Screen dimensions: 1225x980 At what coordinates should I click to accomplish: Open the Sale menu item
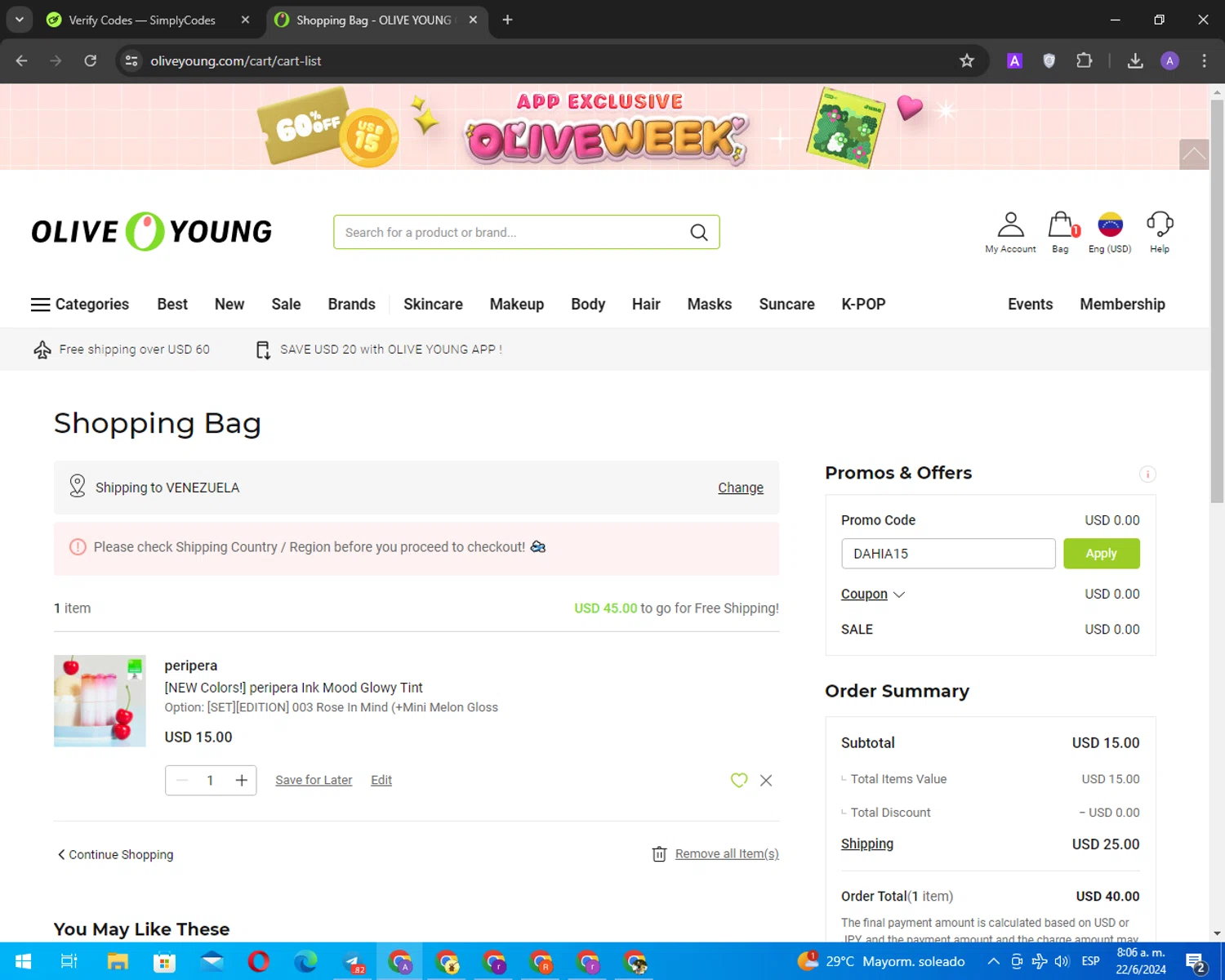point(286,305)
